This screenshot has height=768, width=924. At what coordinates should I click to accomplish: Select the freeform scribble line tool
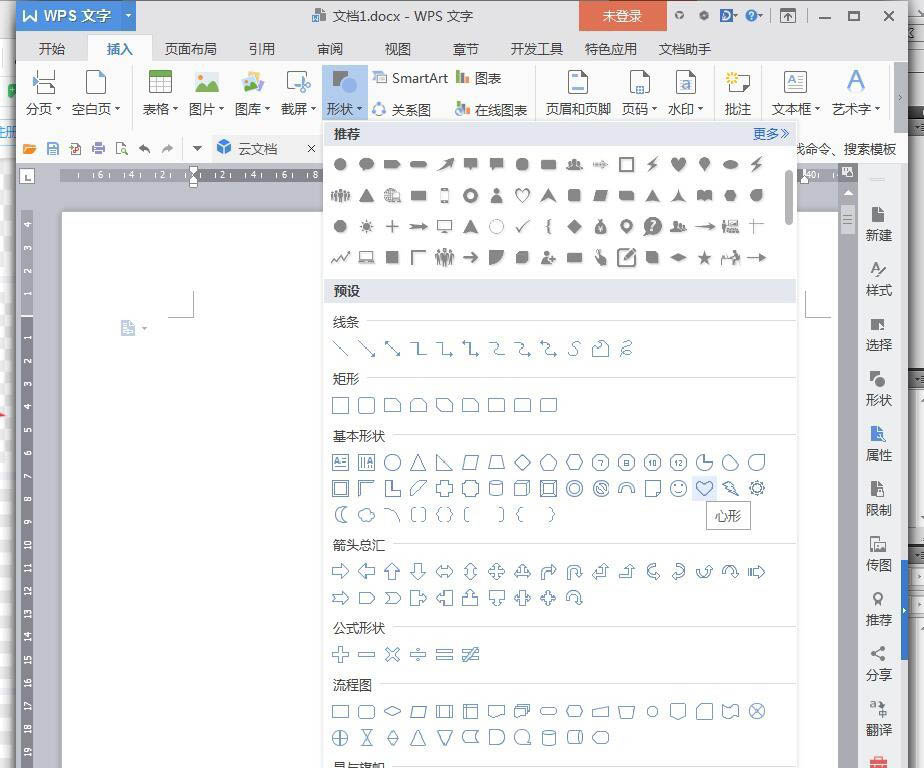pos(626,349)
